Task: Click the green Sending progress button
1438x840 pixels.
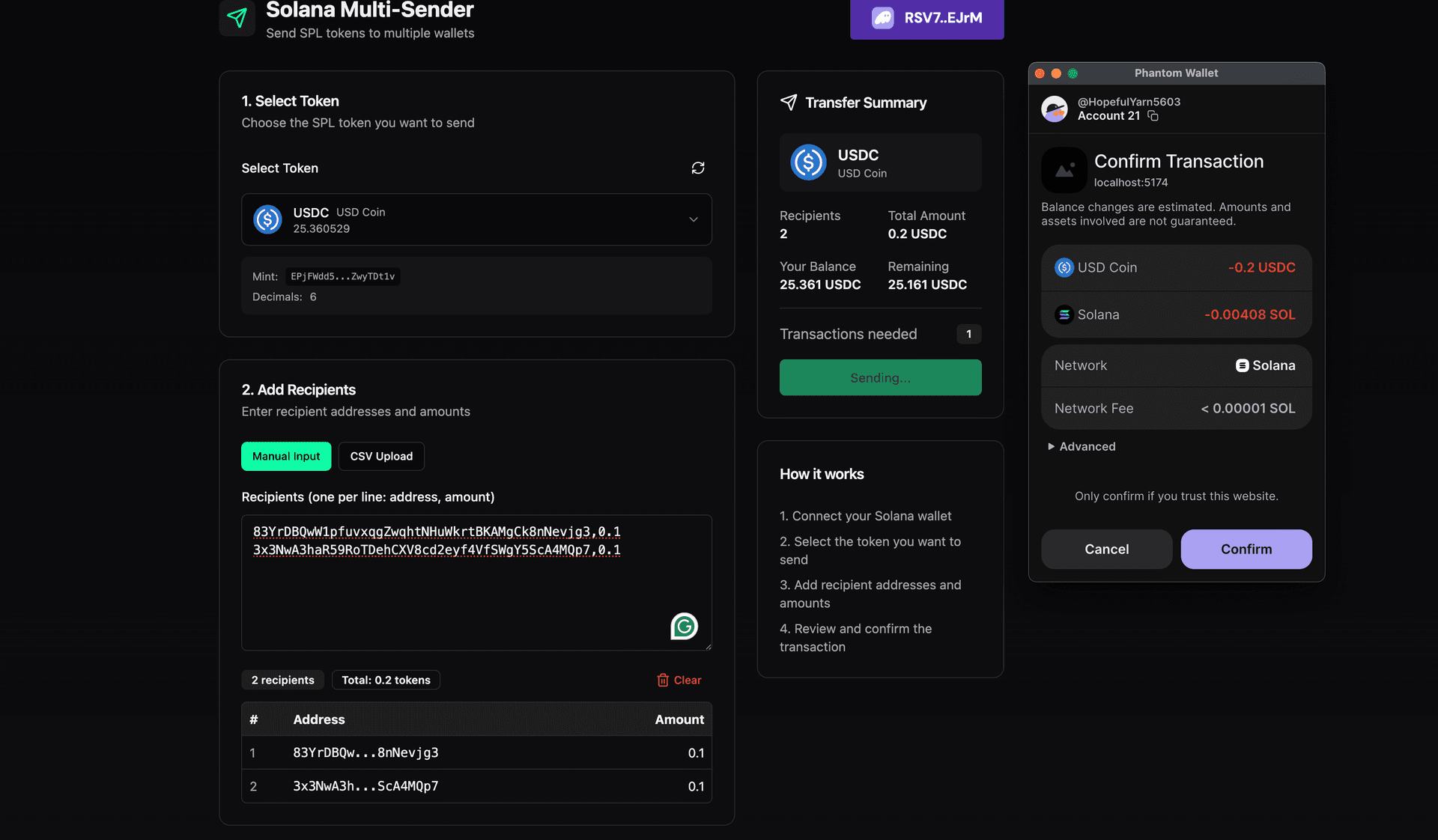Action: pos(880,377)
